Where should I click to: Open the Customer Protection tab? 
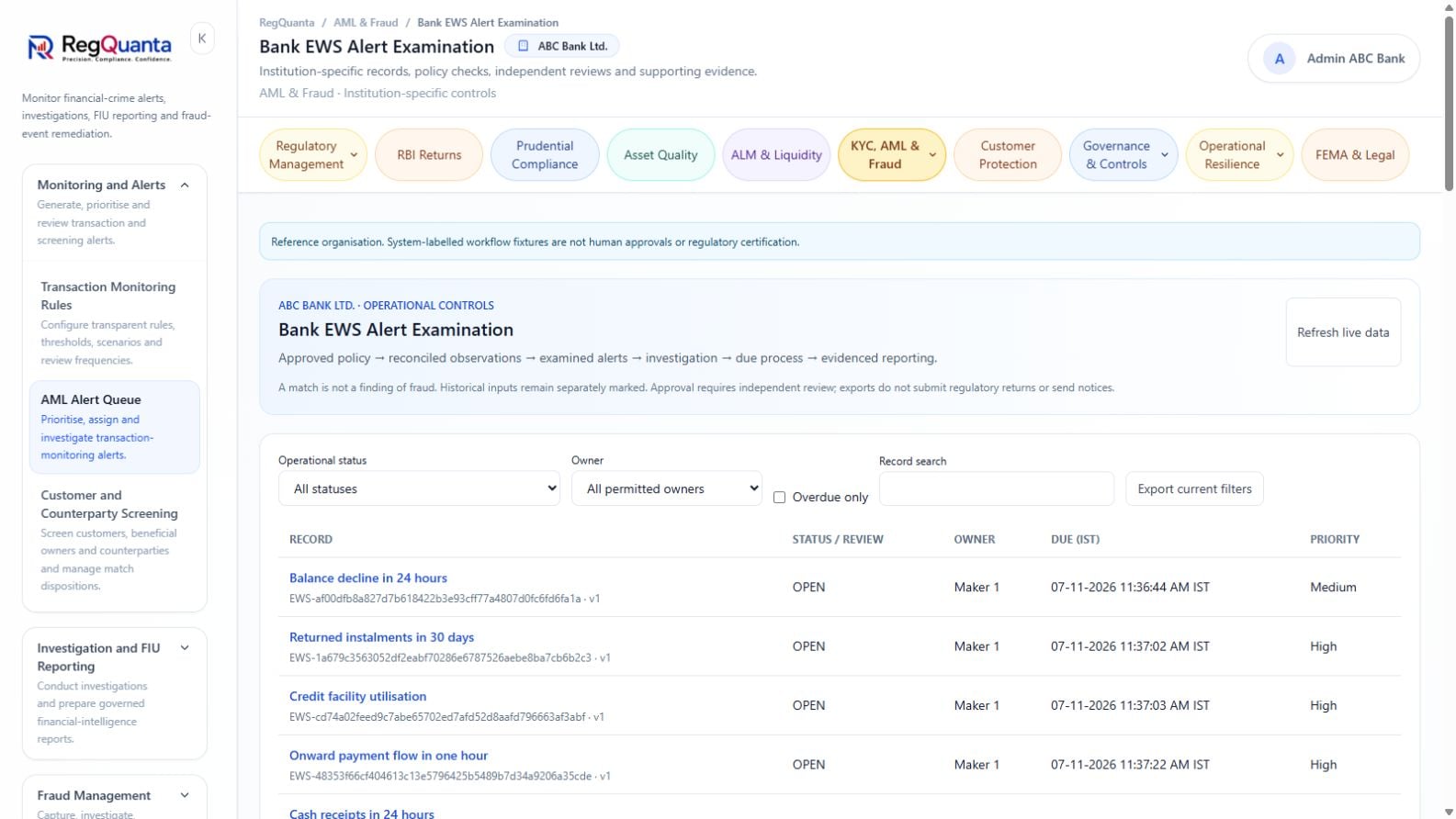[x=1008, y=155]
